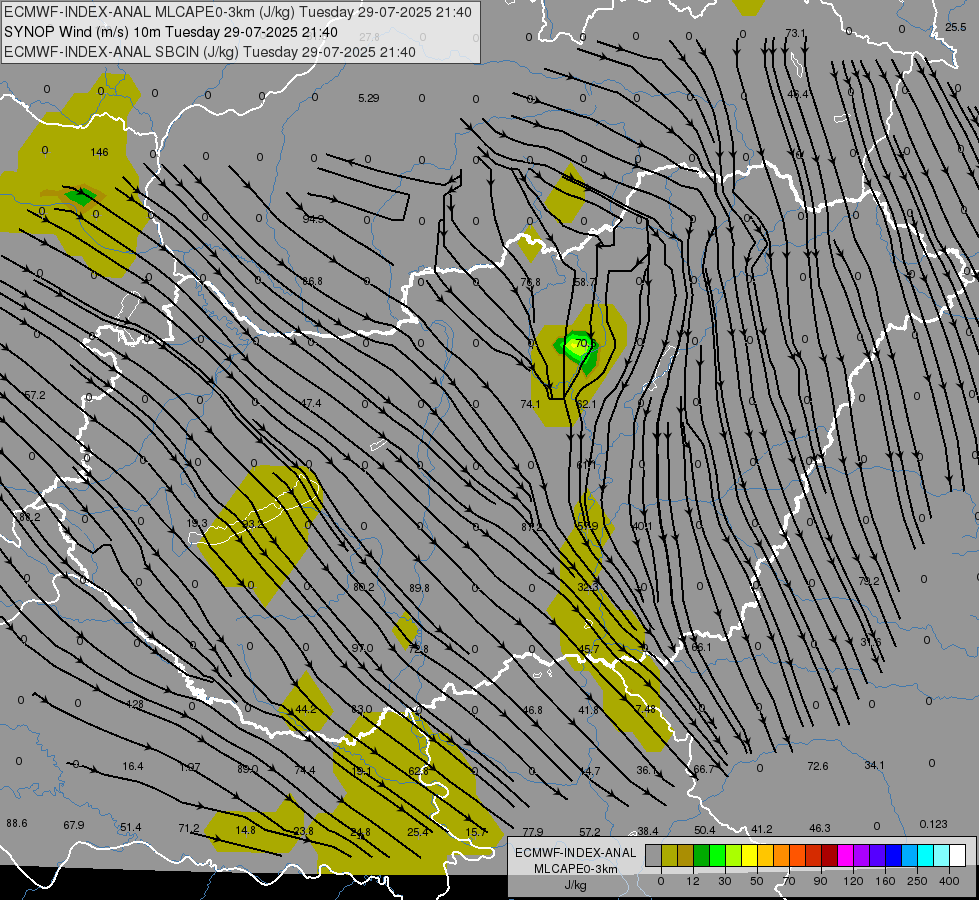Click the map value 74.1

530,404
